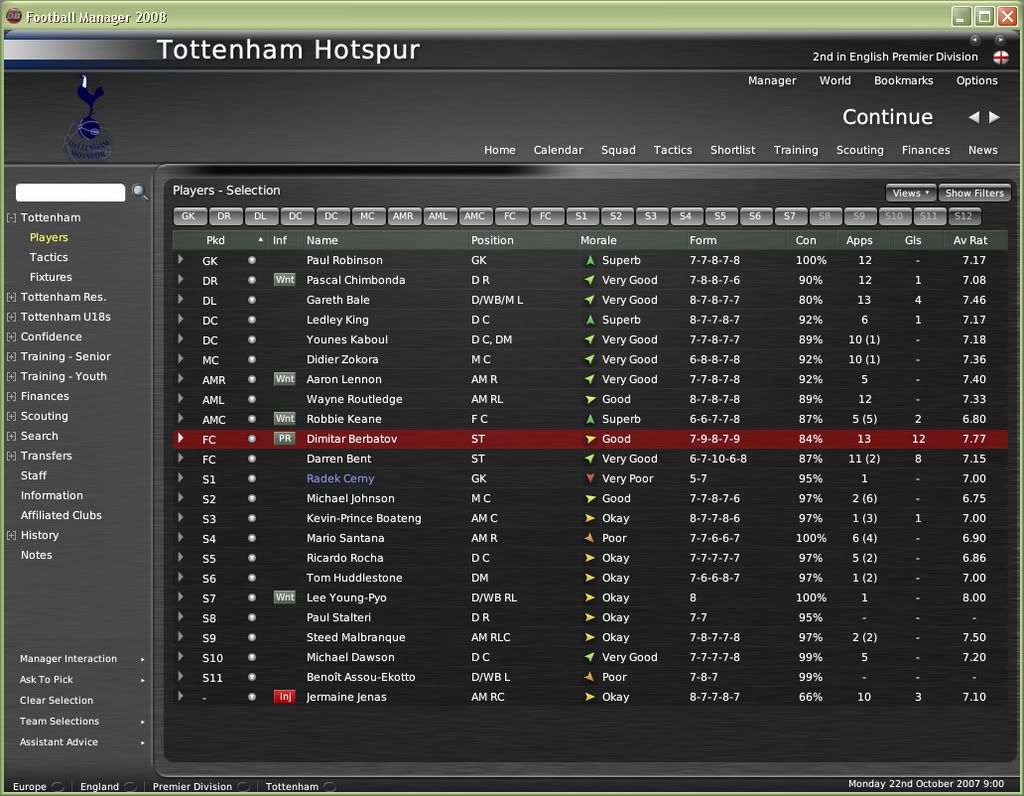Toggle selection dot for Radek Cerny
This screenshot has height=796, width=1024.
point(251,478)
